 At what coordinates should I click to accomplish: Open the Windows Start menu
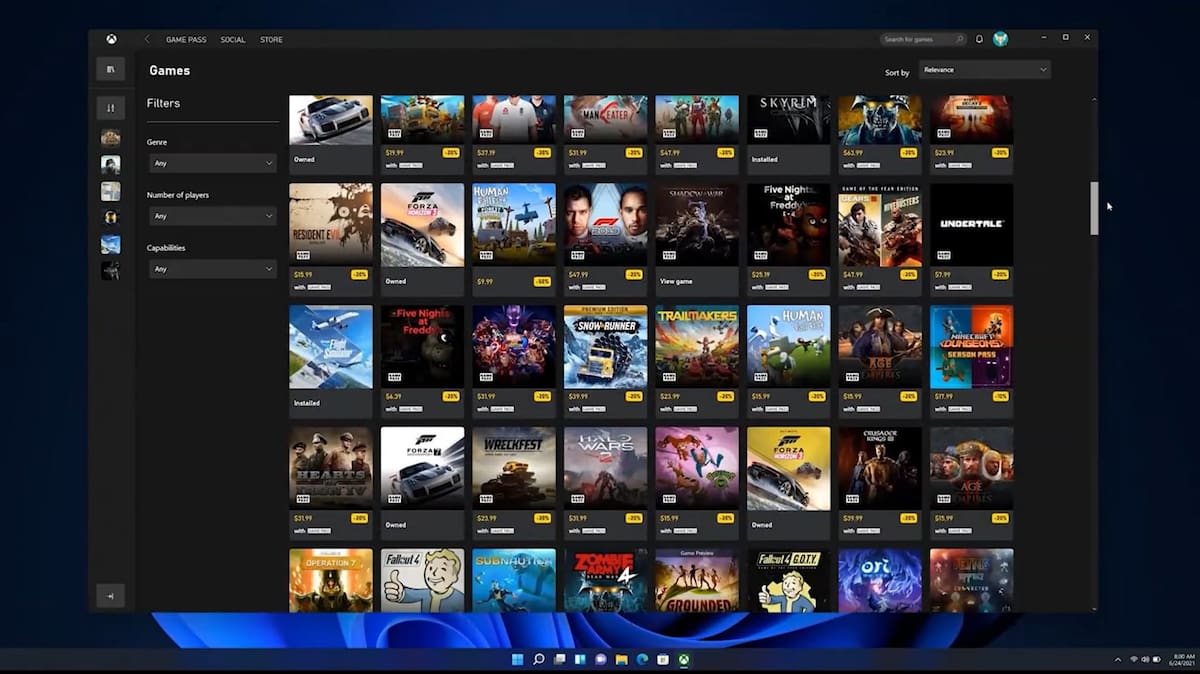click(x=517, y=660)
